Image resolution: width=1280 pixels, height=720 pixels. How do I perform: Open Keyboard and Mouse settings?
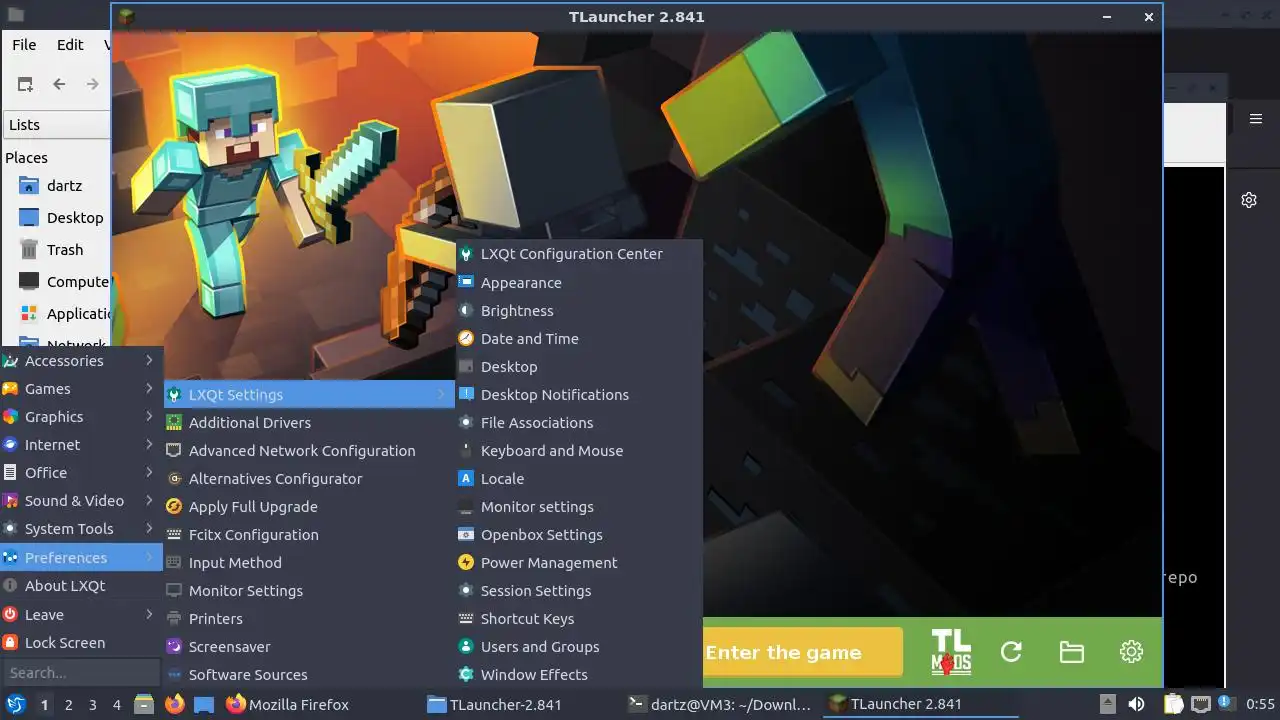[x=579, y=450]
